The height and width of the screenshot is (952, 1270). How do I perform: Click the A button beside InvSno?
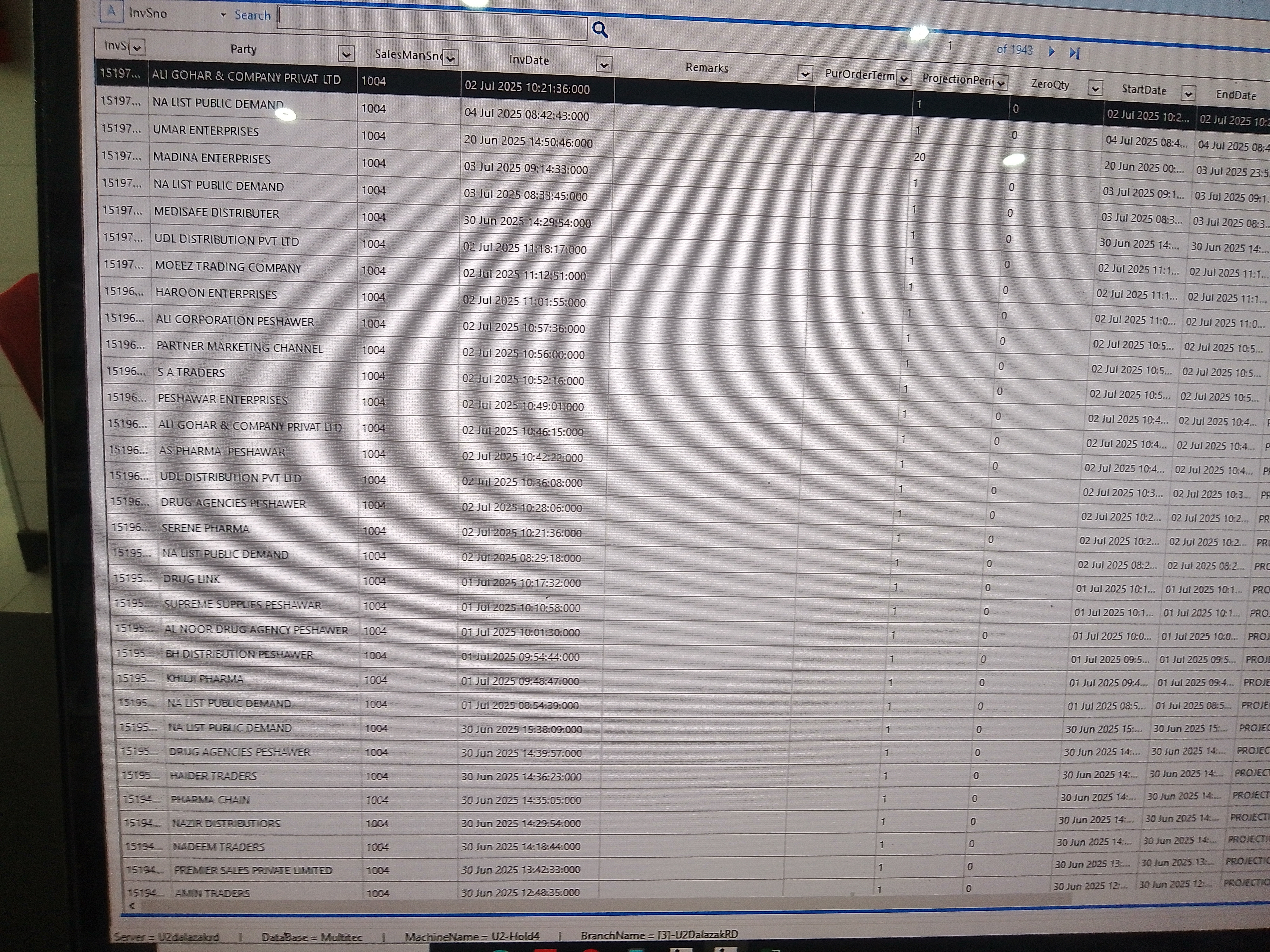click(111, 12)
